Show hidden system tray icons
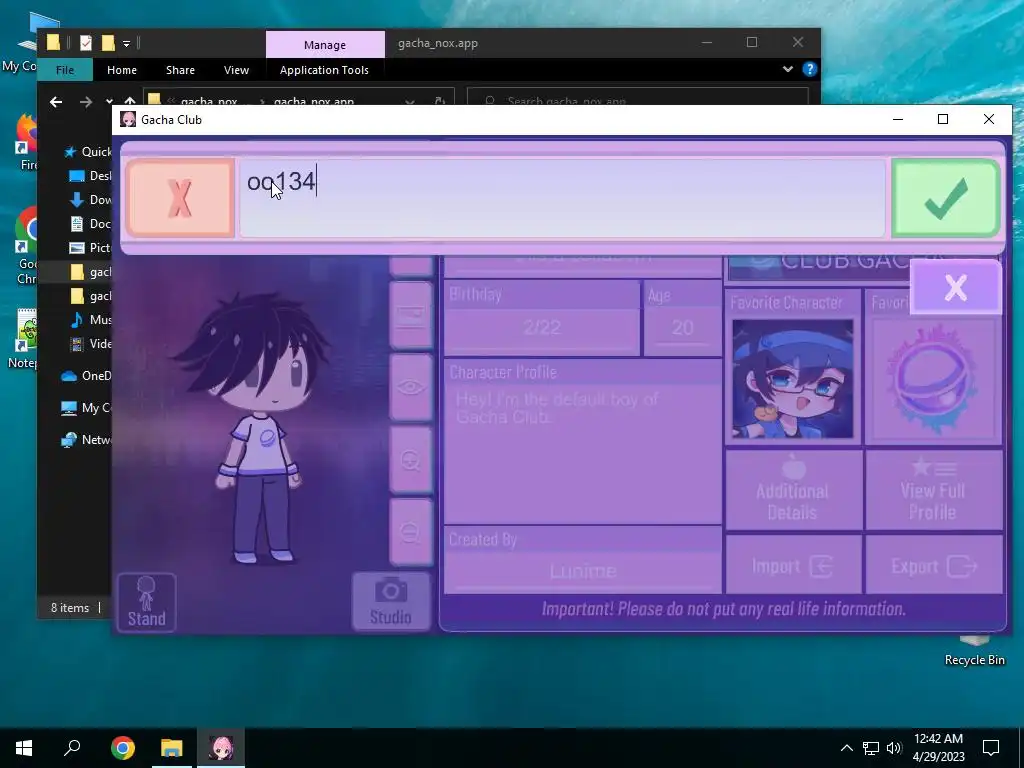Viewport: 1024px width, 768px height. click(x=846, y=748)
